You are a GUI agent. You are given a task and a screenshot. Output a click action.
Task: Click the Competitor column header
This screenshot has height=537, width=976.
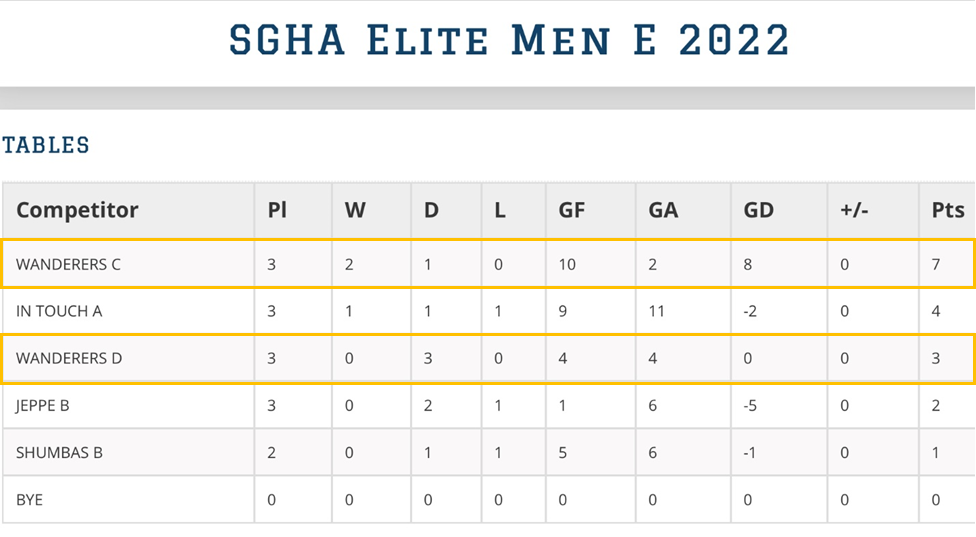pyautogui.click(x=77, y=210)
